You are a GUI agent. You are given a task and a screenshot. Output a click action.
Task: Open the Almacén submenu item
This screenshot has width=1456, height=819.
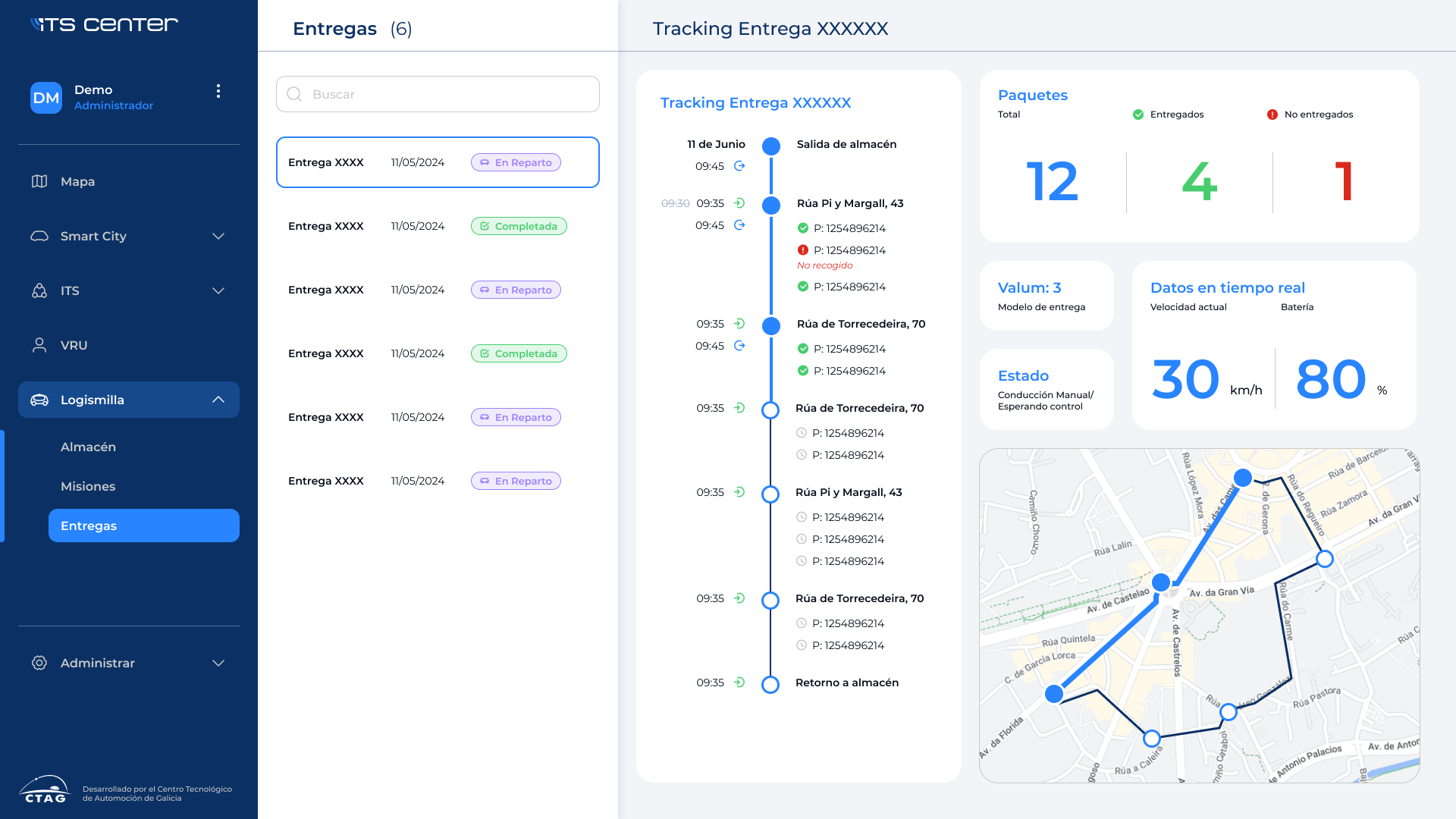88,447
